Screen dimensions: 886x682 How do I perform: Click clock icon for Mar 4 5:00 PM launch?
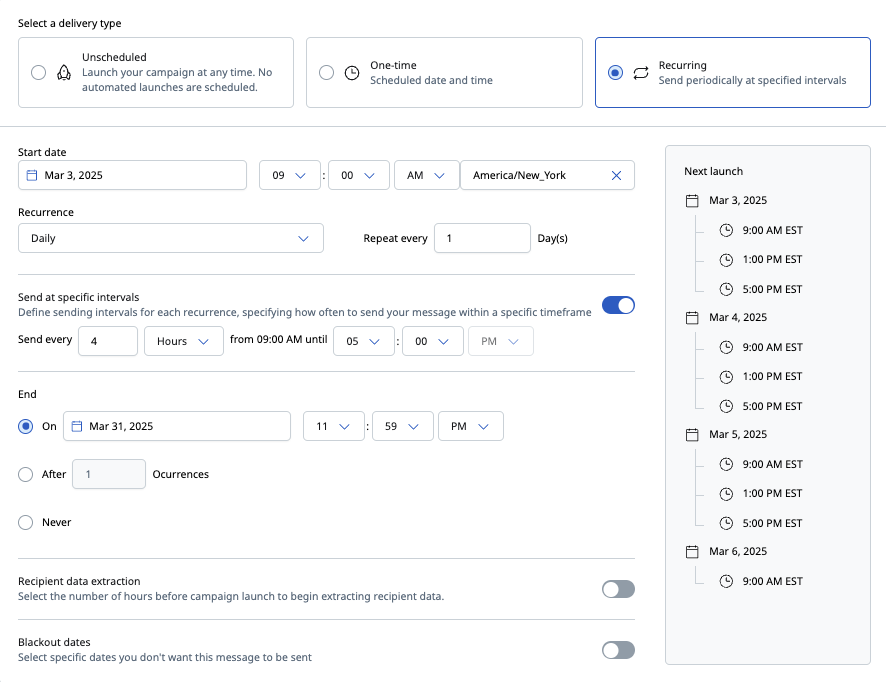(x=726, y=406)
